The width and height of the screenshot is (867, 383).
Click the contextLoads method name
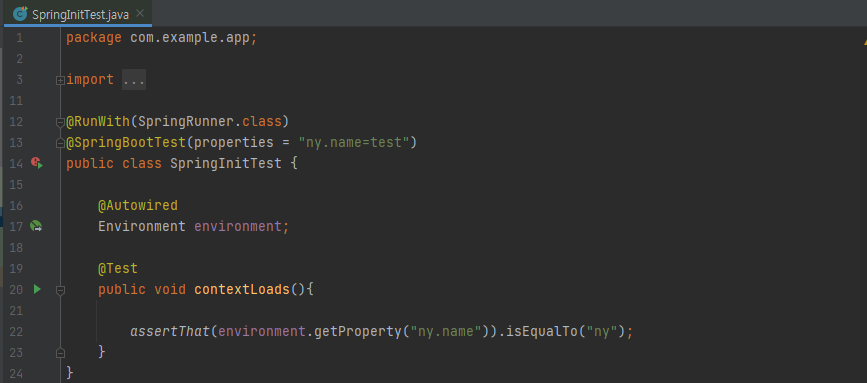coord(242,289)
